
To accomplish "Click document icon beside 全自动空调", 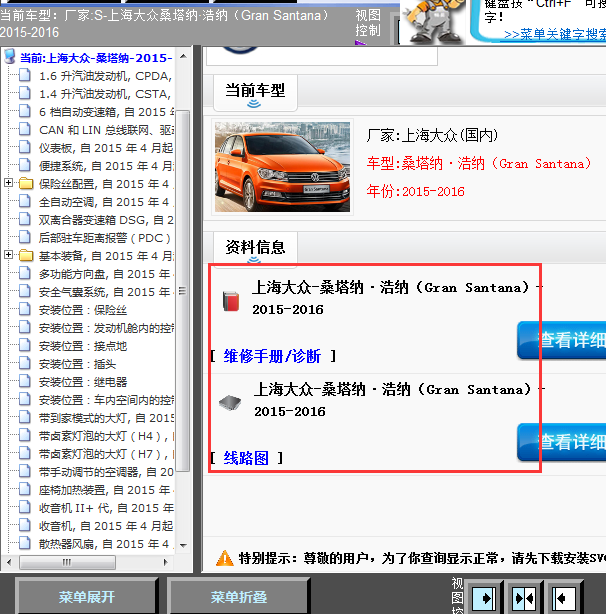I will click(x=25, y=201).
